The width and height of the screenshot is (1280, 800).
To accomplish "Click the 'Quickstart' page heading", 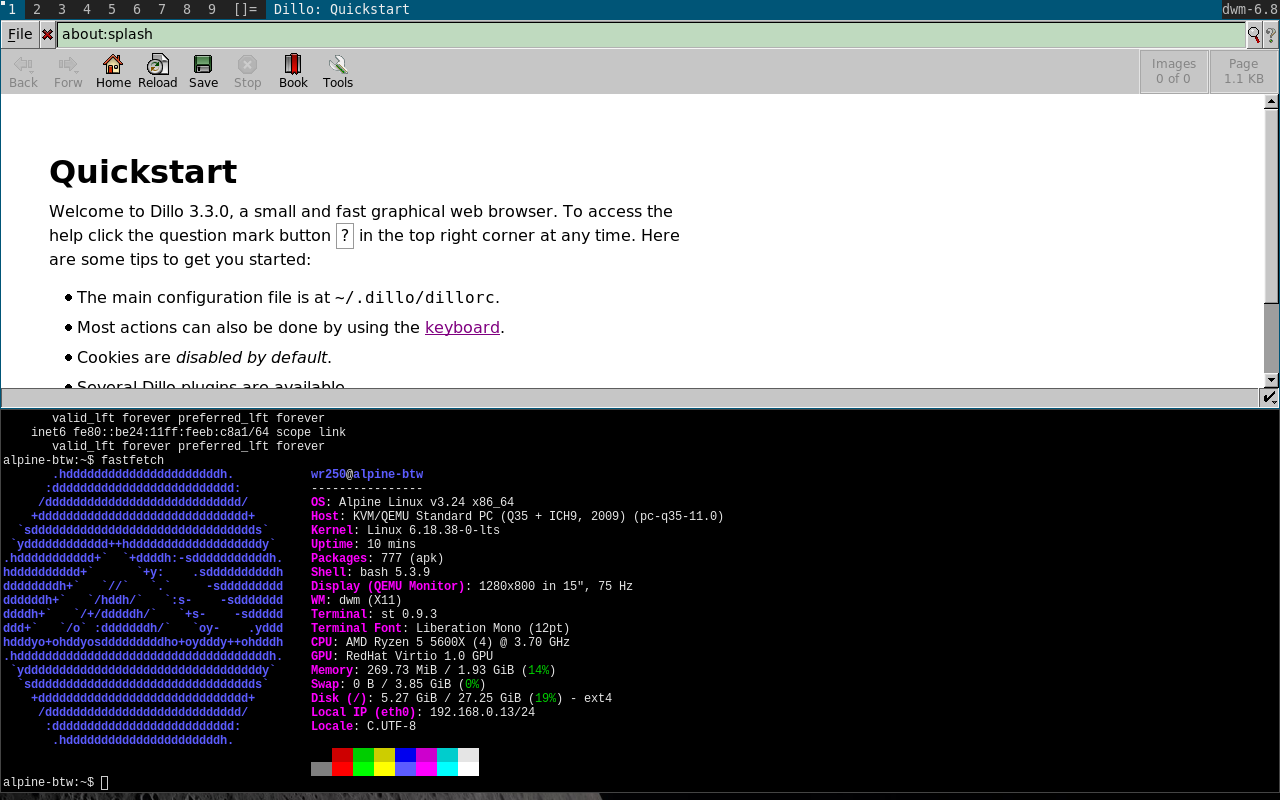I will click(x=143, y=172).
